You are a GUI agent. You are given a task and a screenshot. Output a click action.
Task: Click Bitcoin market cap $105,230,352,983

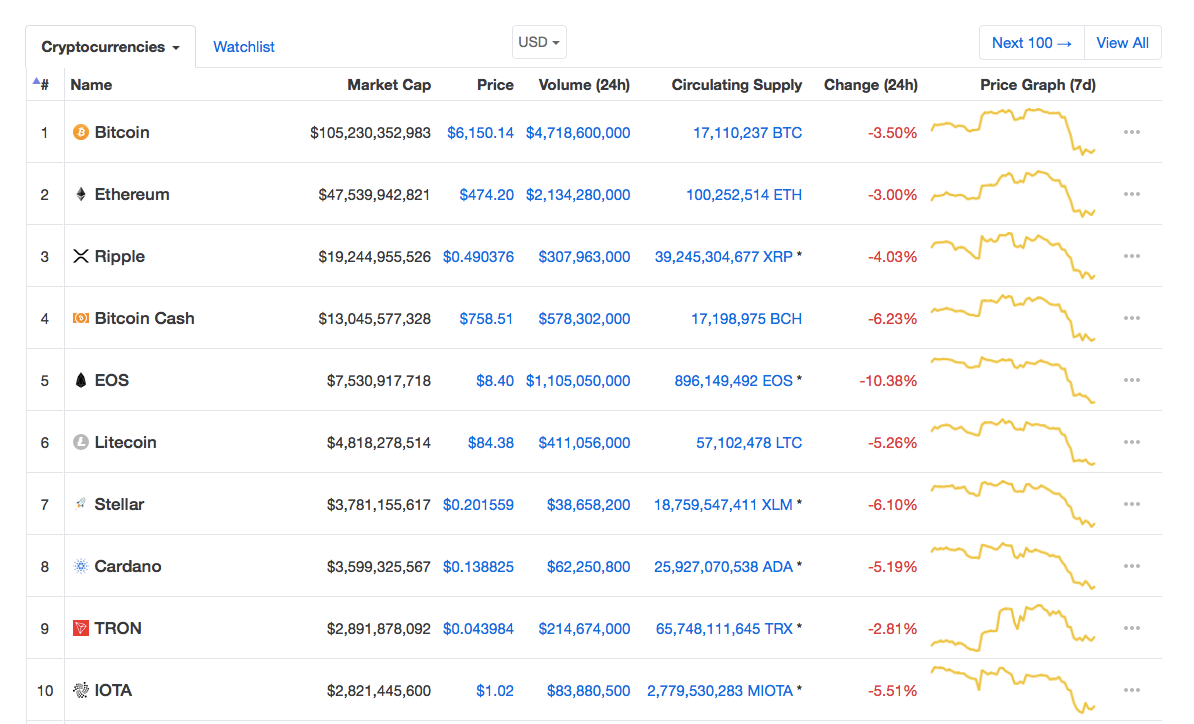370,132
